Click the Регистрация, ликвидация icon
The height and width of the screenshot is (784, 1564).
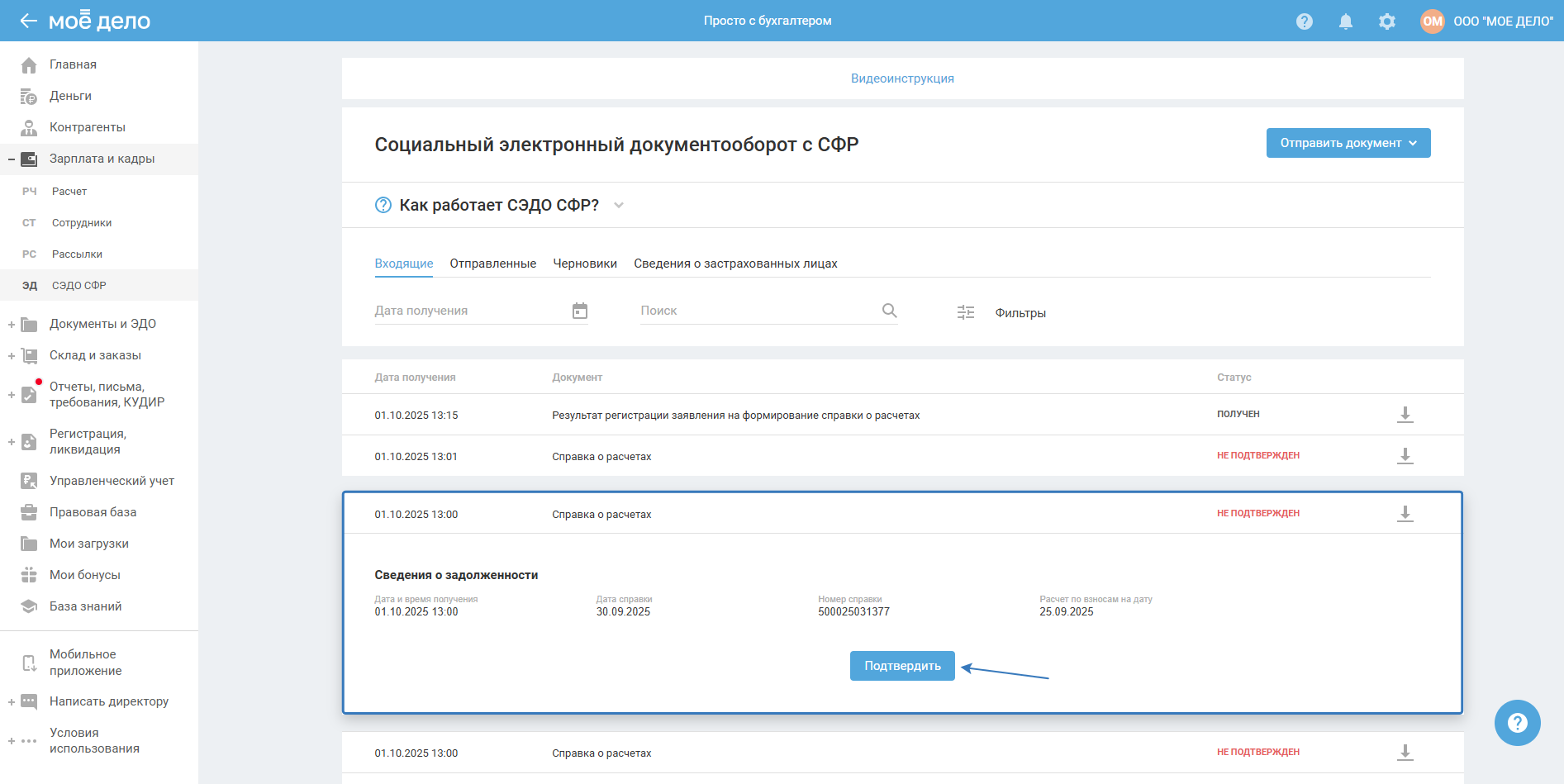pyautogui.click(x=29, y=441)
